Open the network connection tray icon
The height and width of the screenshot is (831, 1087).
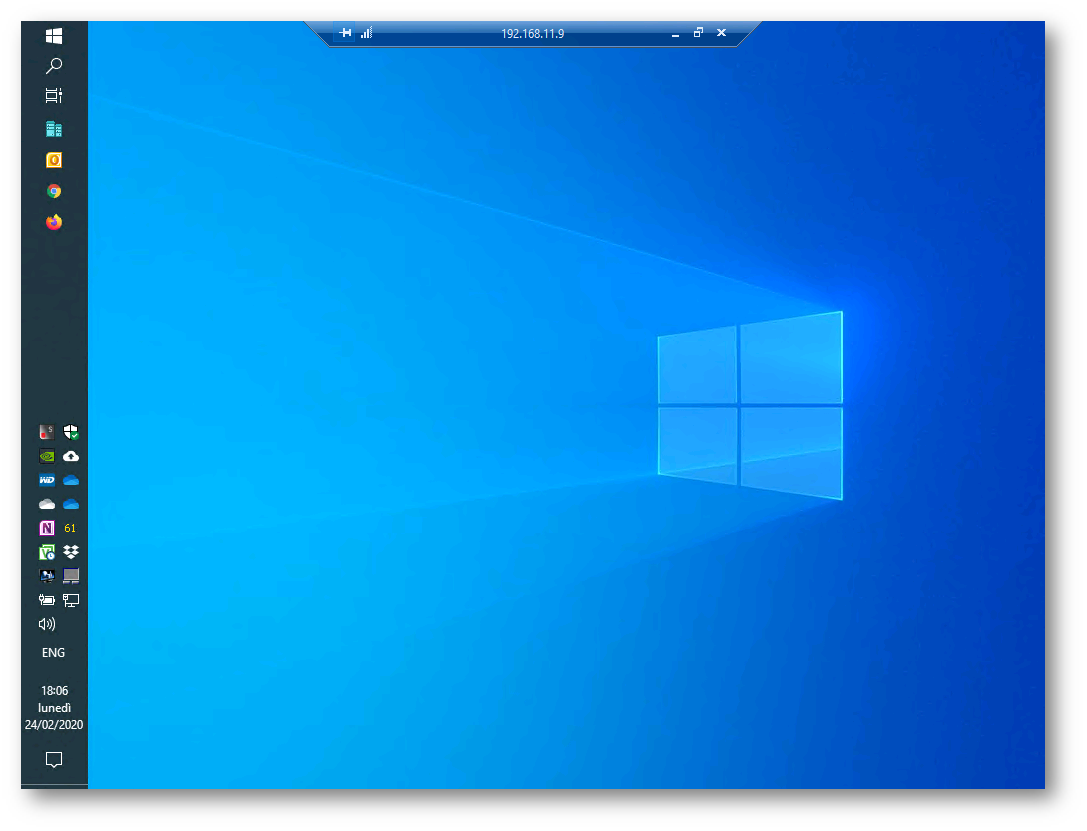tap(71, 600)
